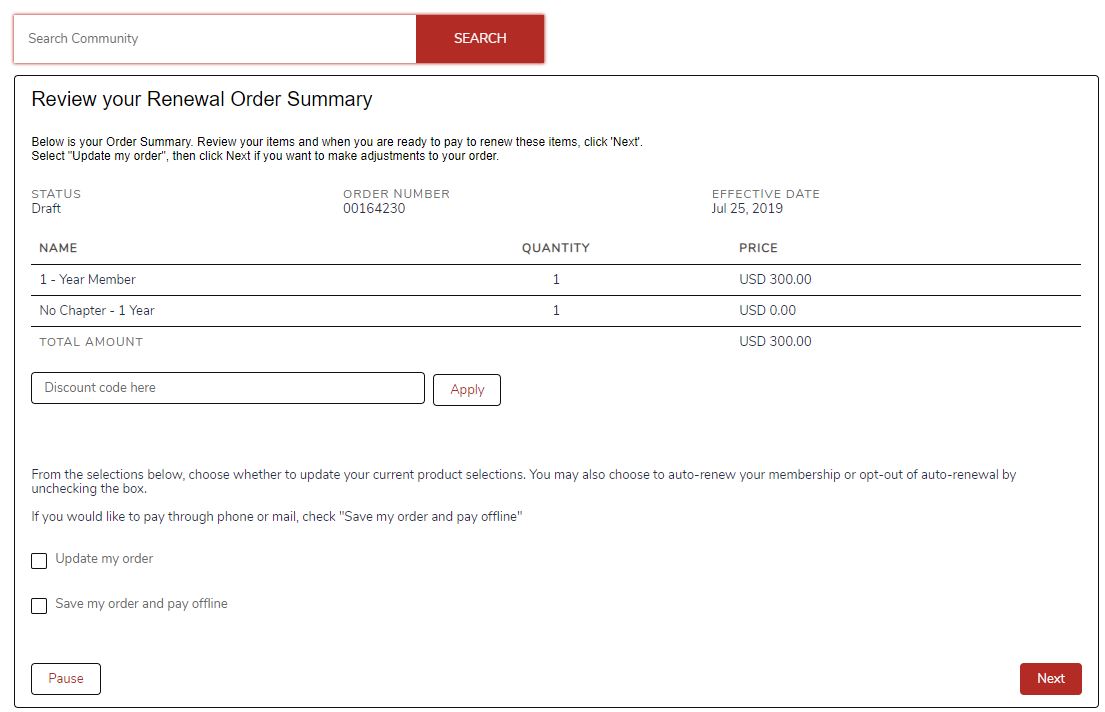The width and height of the screenshot is (1105, 712).
Task: Click the Update my order label text
Action: coord(104,559)
